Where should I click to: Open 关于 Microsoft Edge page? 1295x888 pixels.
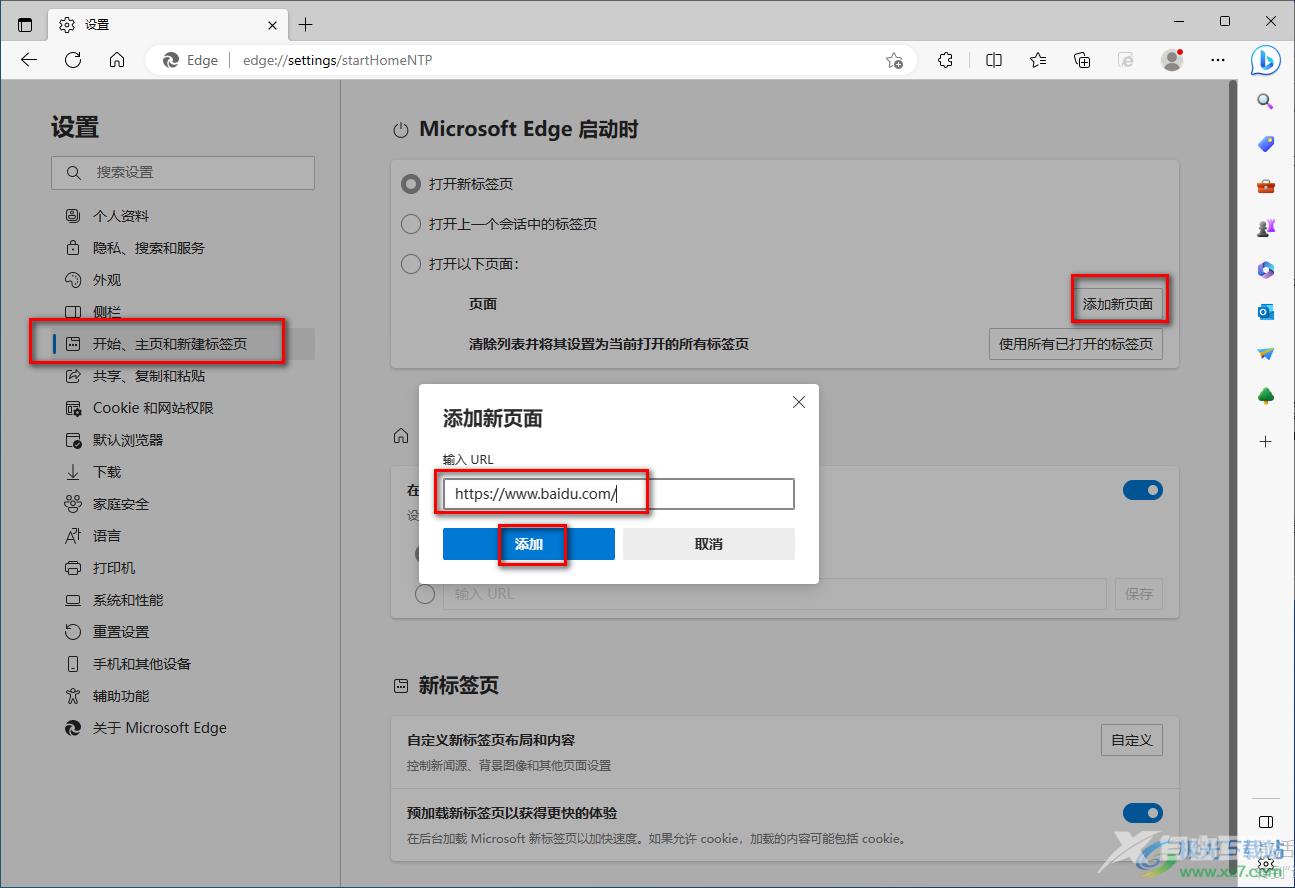(x=160, y=728)
